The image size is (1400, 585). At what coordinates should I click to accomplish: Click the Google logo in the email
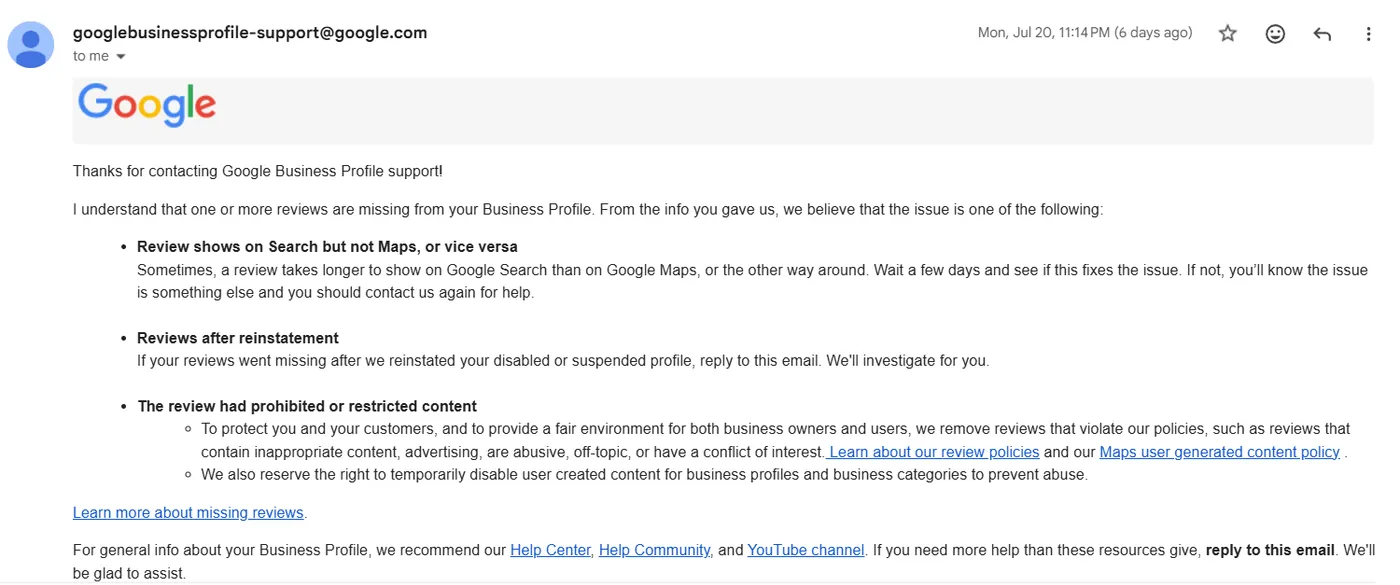[x=147, y=105]
